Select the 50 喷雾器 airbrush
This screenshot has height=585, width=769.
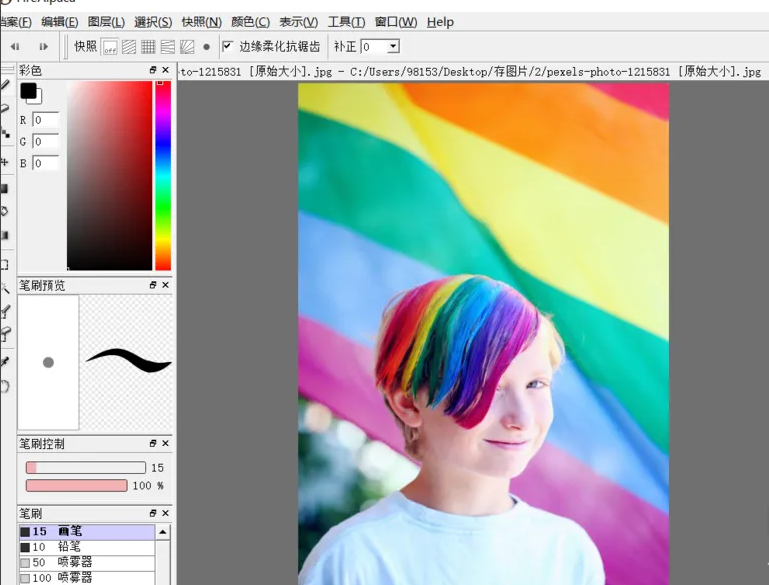pyautogui.click(x=87, y=563)
